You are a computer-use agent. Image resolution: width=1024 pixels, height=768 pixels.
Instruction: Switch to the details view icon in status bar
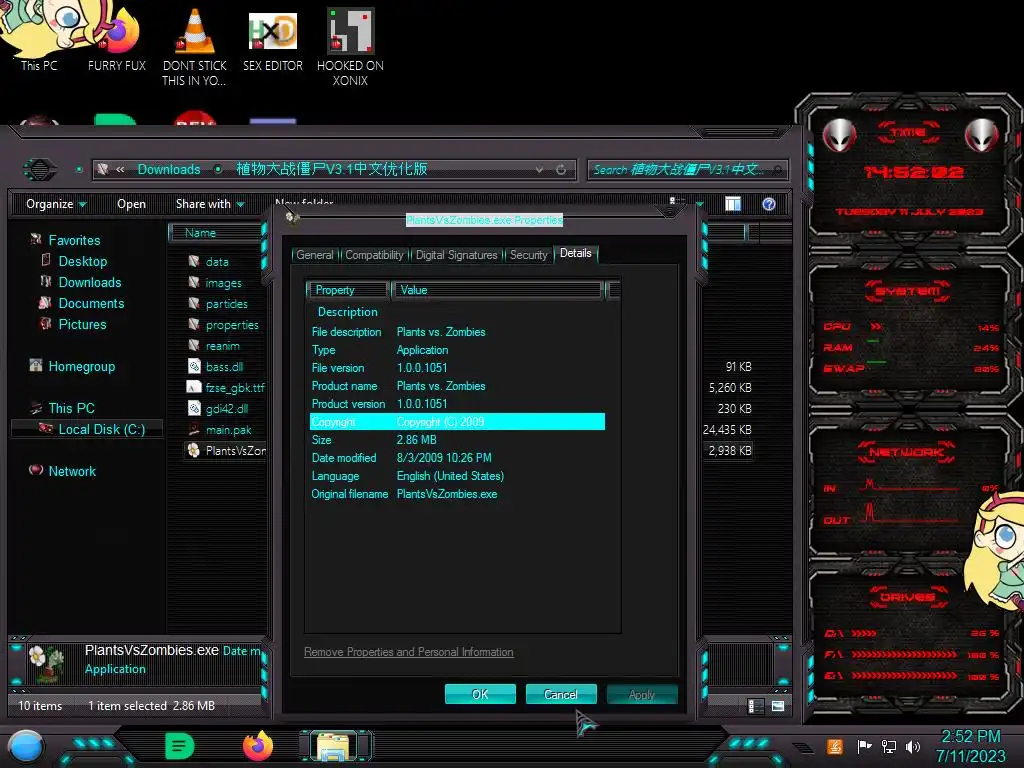(x=755, y=706)
